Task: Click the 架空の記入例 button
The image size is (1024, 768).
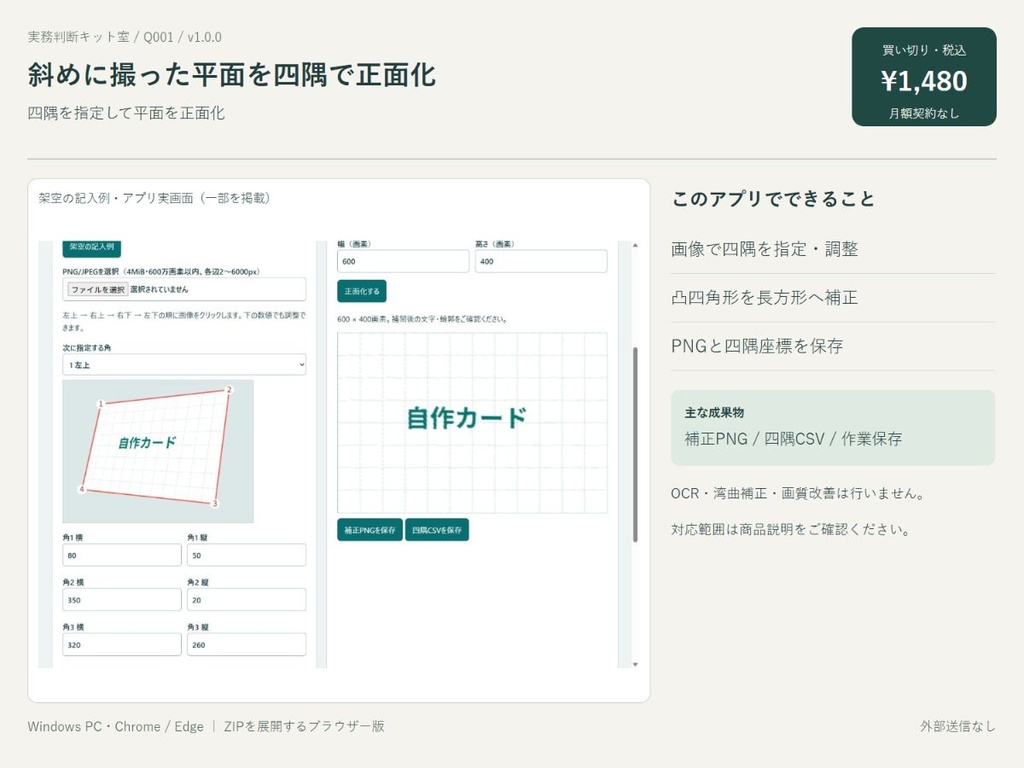Action: 91,248
